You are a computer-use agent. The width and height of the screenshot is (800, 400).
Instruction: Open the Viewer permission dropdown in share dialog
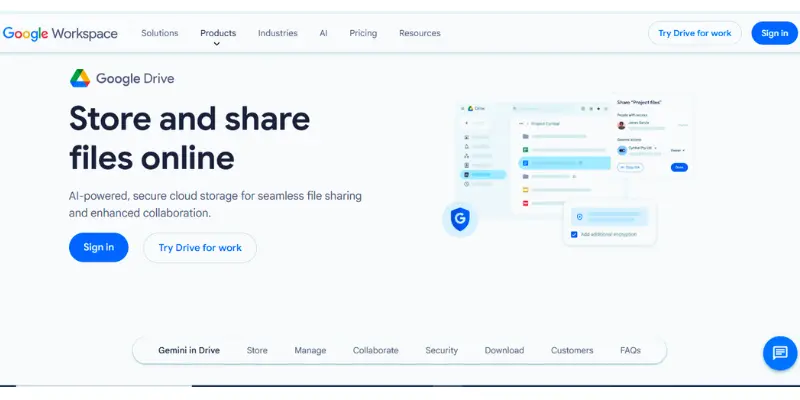point(677,150)
